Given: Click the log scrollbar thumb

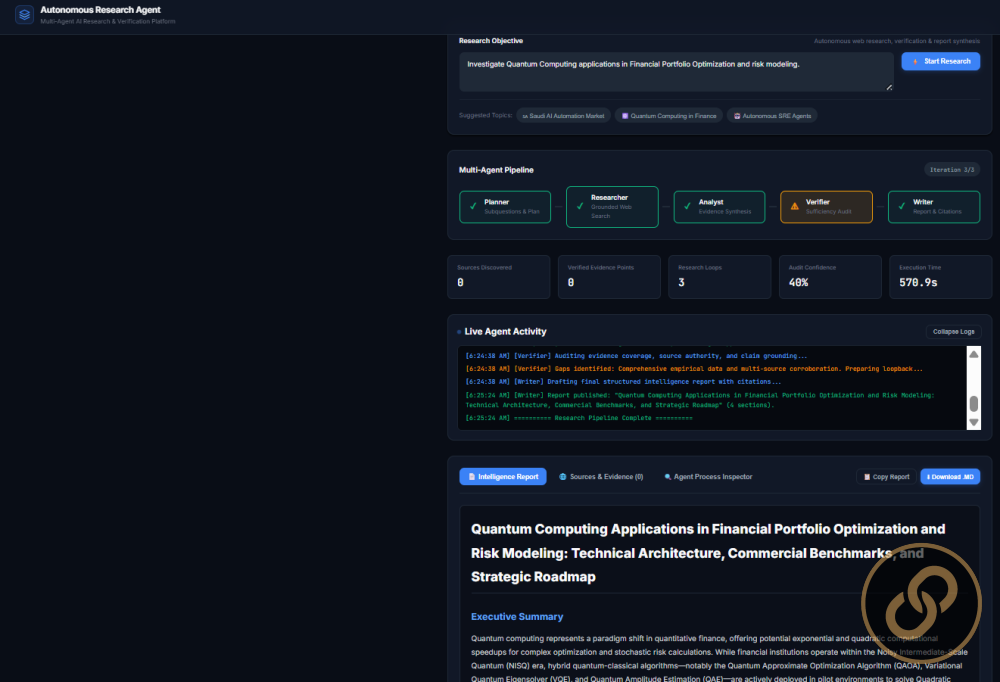Looking at the screenshot, I should point(974,404).
